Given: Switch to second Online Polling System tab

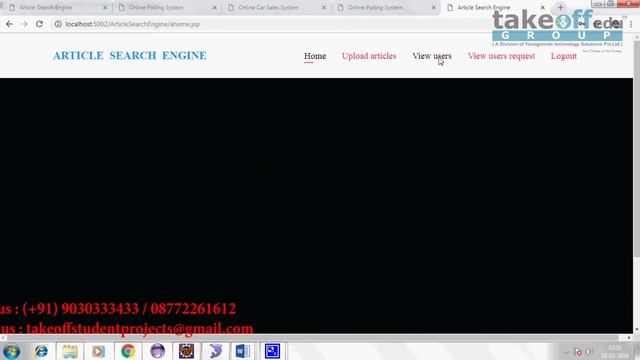Looking at the screenshot, I should click(375, 7).
